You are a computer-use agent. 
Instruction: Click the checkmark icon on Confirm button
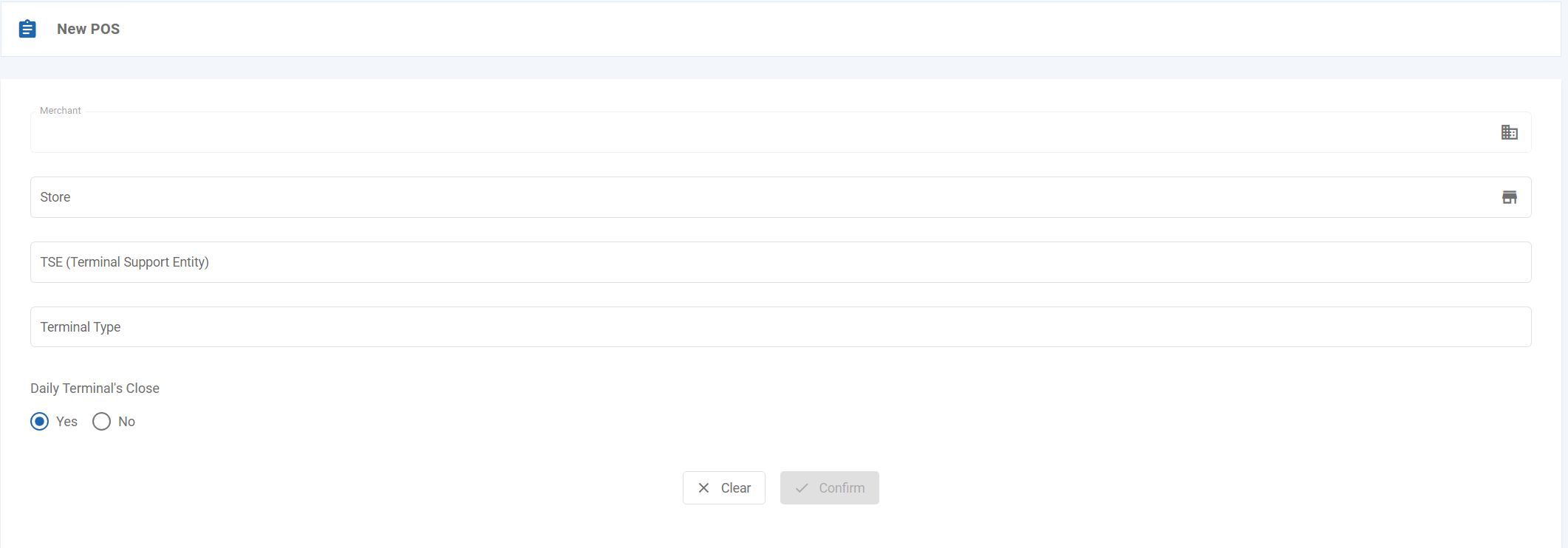(802, 488)
